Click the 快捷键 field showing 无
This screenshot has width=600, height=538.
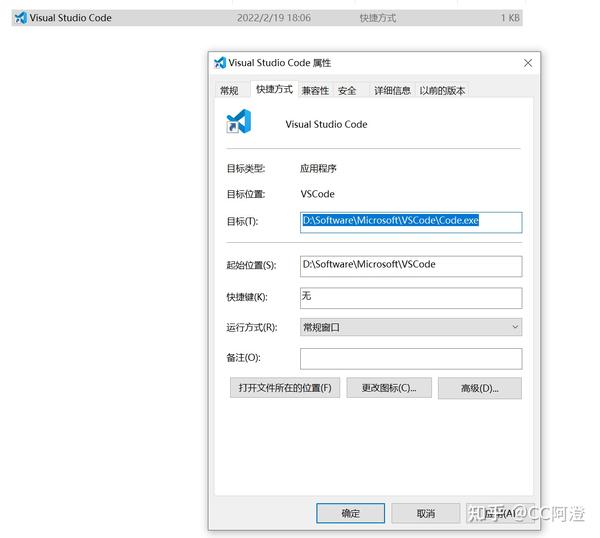click(411, 298)
